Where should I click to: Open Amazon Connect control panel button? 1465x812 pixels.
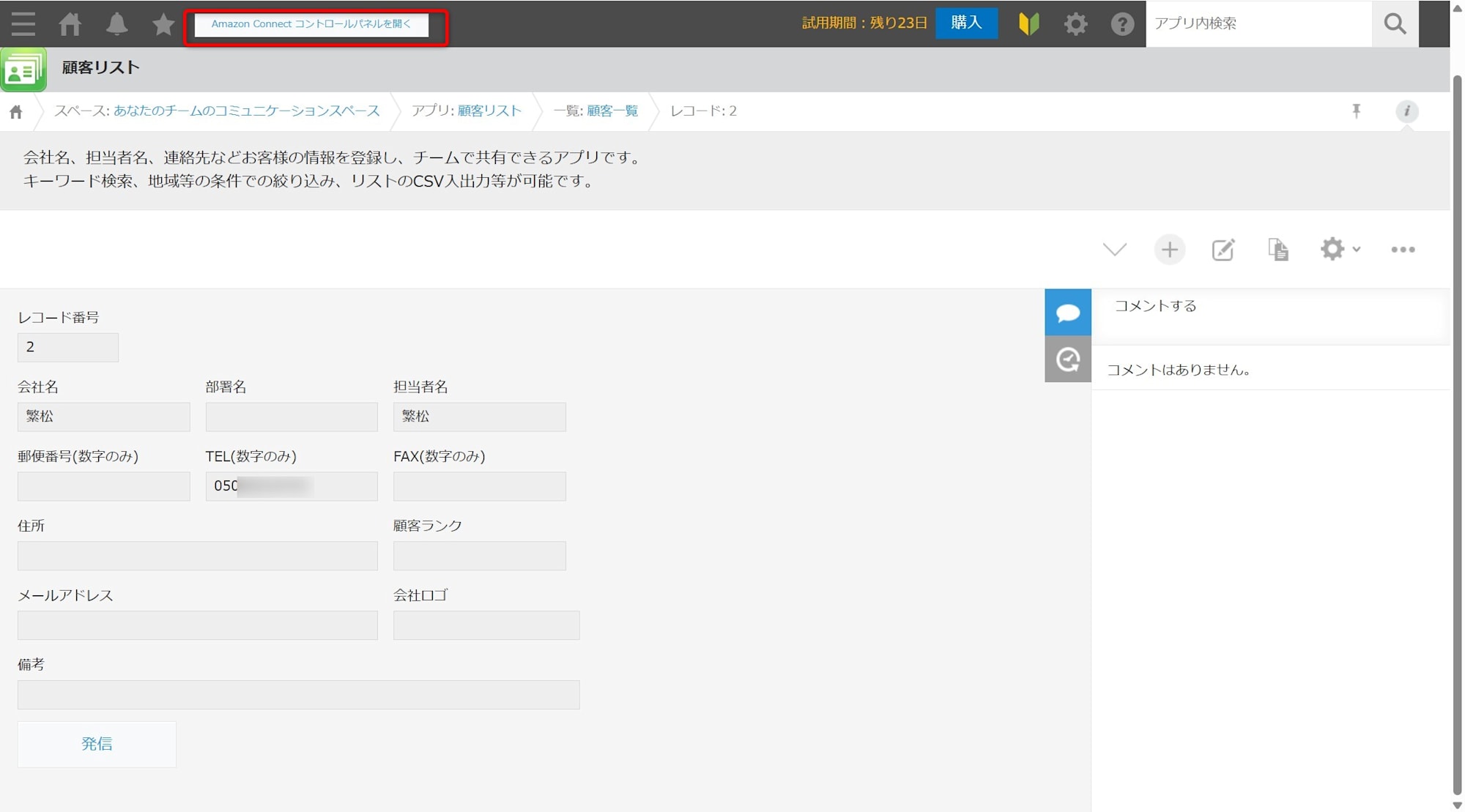(311, 24)
